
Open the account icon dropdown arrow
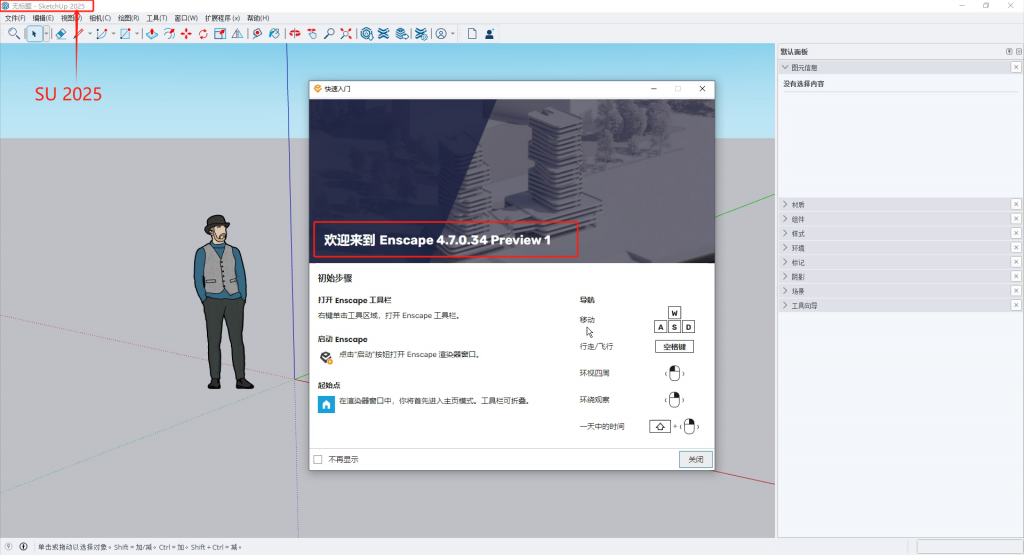(453, 33)
